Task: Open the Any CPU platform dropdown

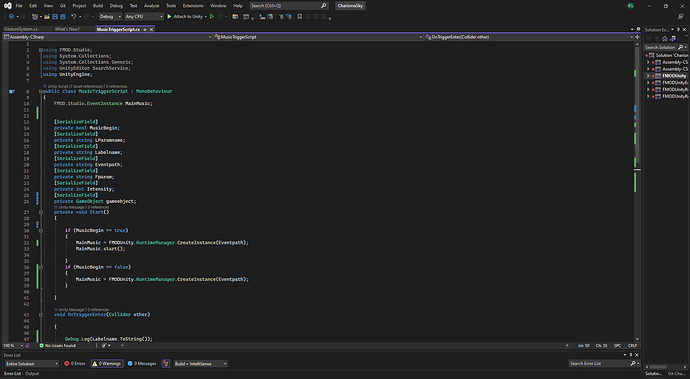Action: click(x=144, y=17)
